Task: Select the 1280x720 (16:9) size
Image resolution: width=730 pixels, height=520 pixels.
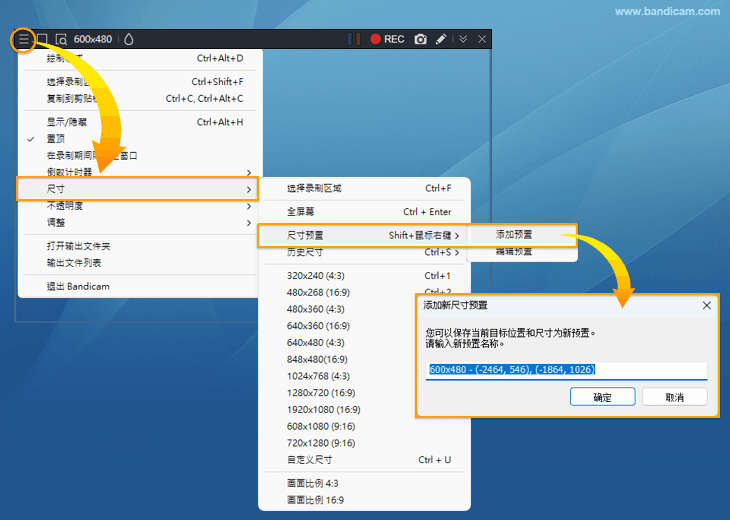Action: point(339,393)
